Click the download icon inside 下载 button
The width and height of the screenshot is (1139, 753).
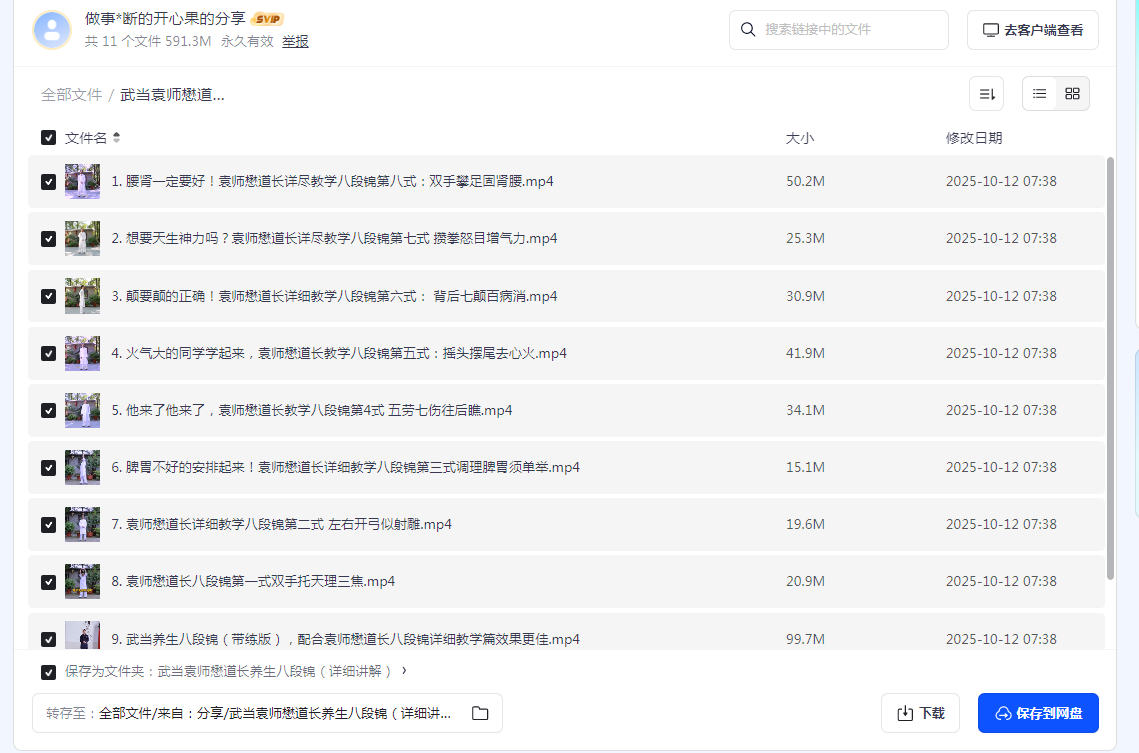tap(904, 713)
